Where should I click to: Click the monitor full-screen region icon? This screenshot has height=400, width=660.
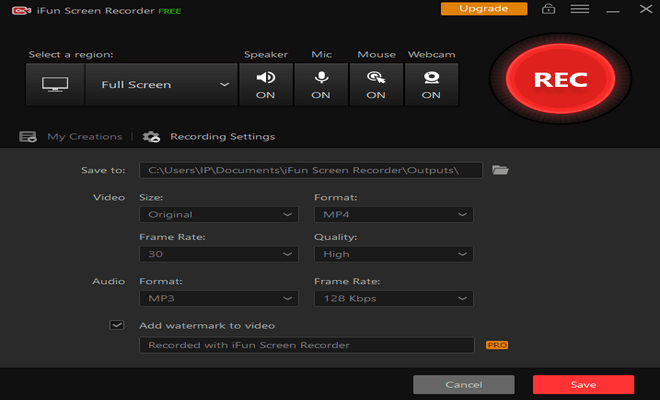coord(55,84)
